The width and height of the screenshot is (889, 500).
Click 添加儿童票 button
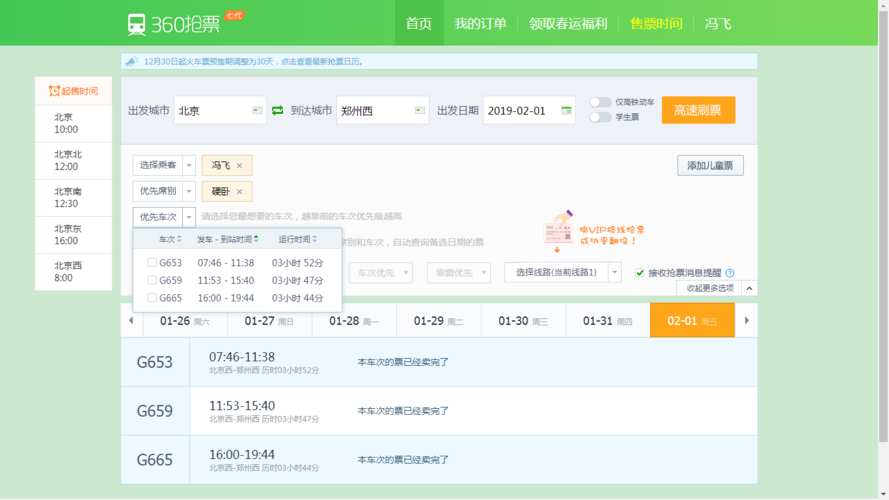pos(710,165)
